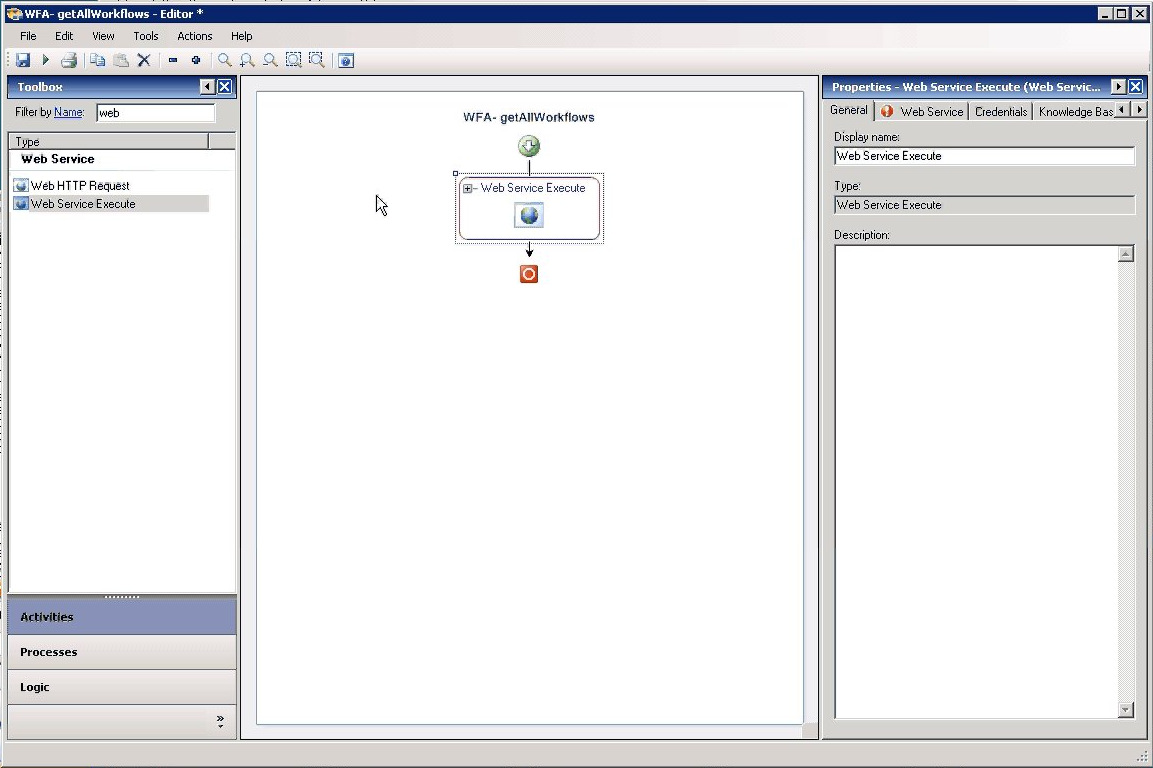1153x768 pixels.
Task: Switch to the General properties tab
Action: 849,110
